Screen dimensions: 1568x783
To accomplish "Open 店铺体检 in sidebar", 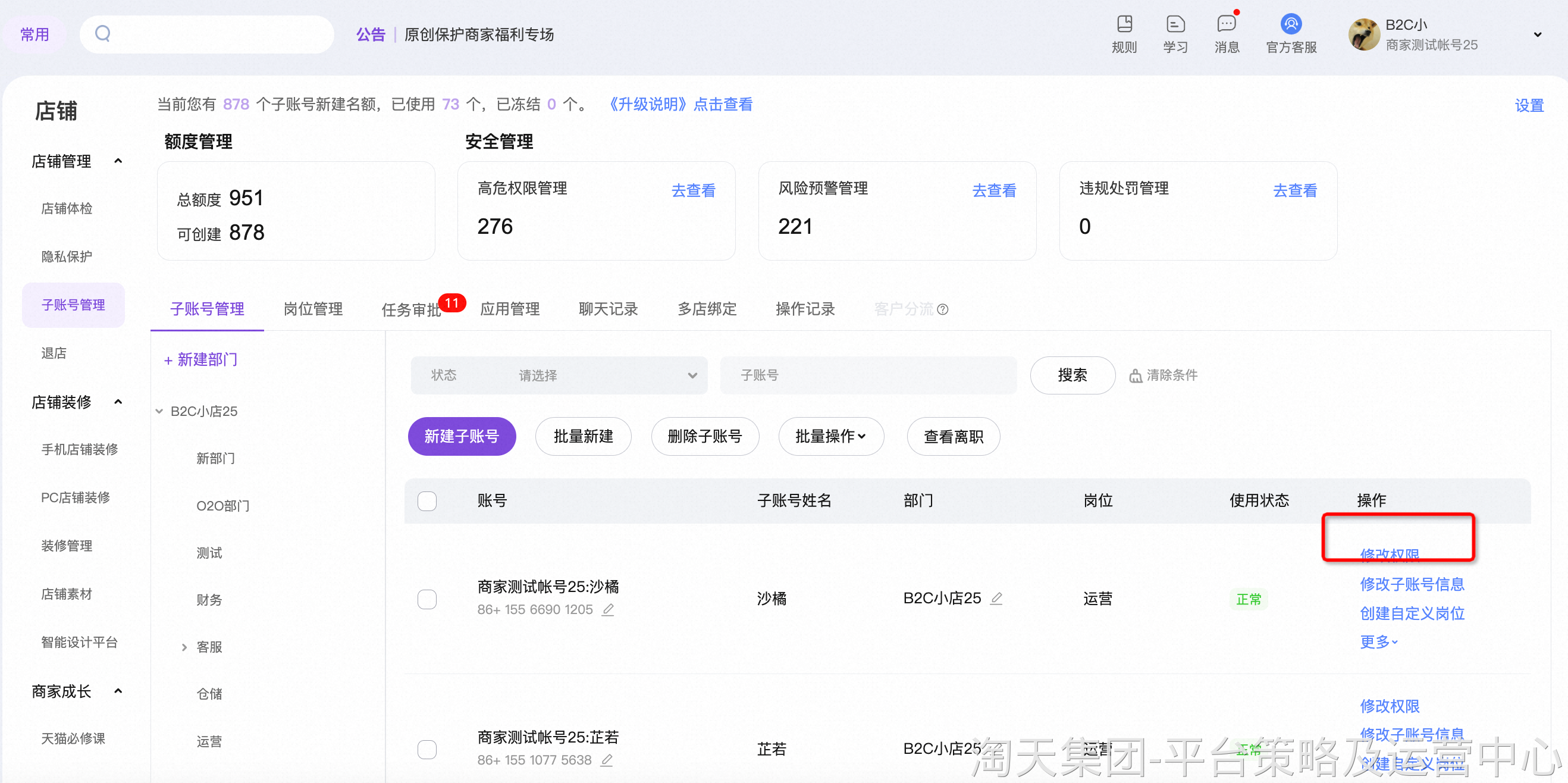I will pos(67,208).
